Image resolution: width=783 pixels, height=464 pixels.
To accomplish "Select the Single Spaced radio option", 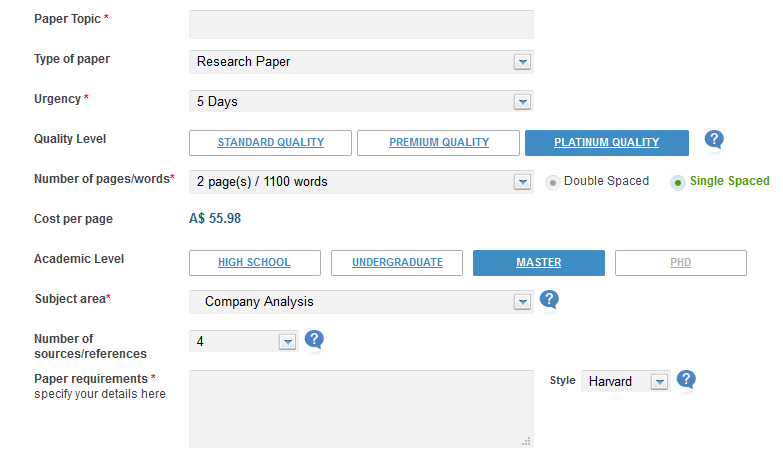I will 678,183.
